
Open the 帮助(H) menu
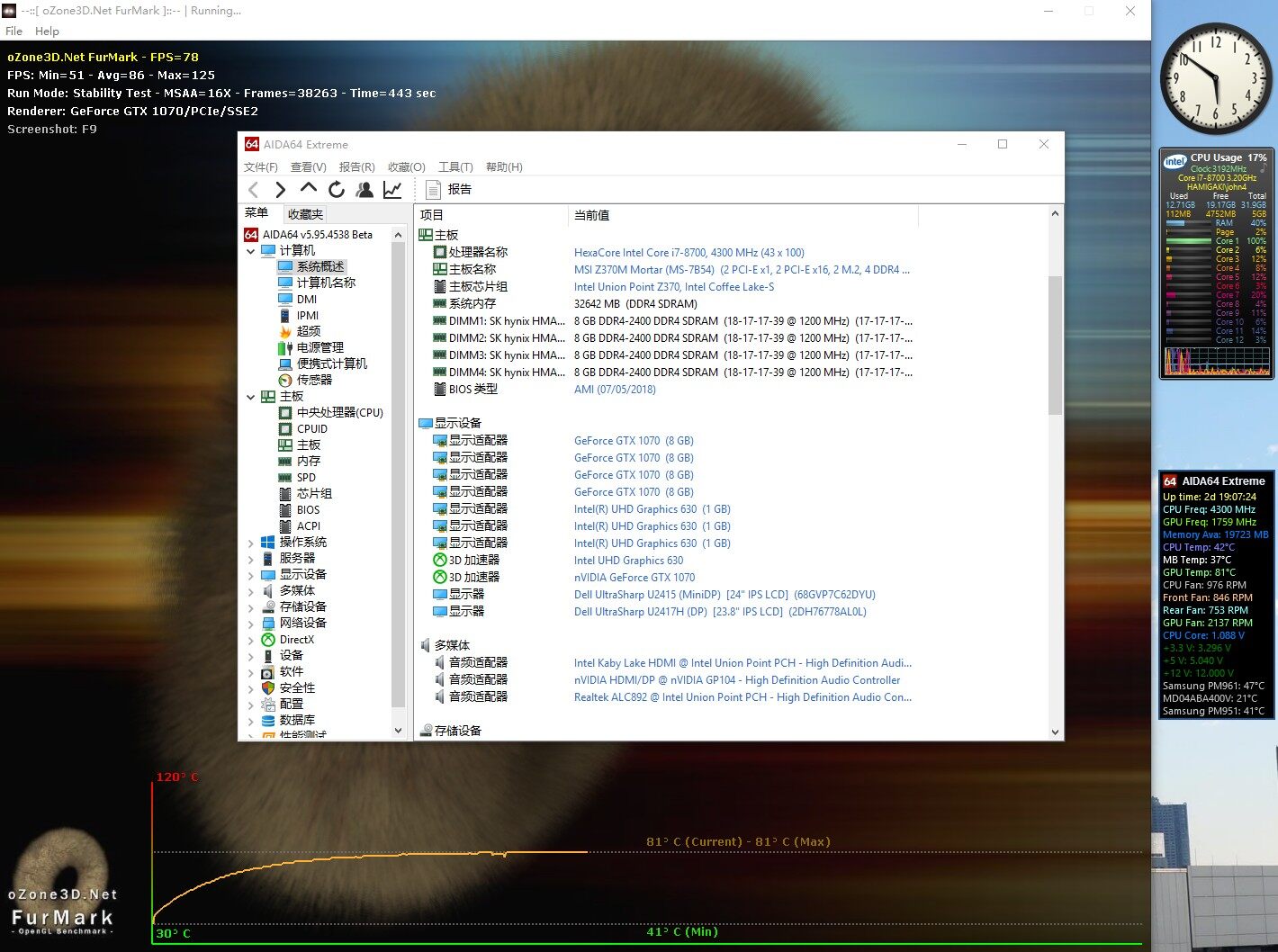504,167
